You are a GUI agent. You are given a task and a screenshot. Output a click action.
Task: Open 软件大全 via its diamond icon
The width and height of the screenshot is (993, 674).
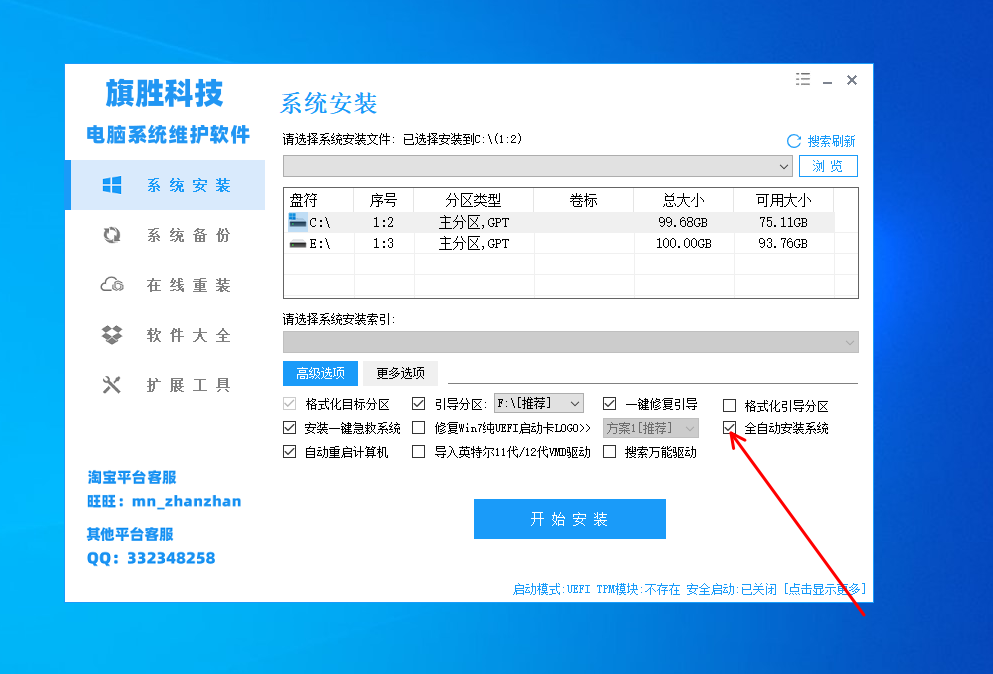(113, 334)
